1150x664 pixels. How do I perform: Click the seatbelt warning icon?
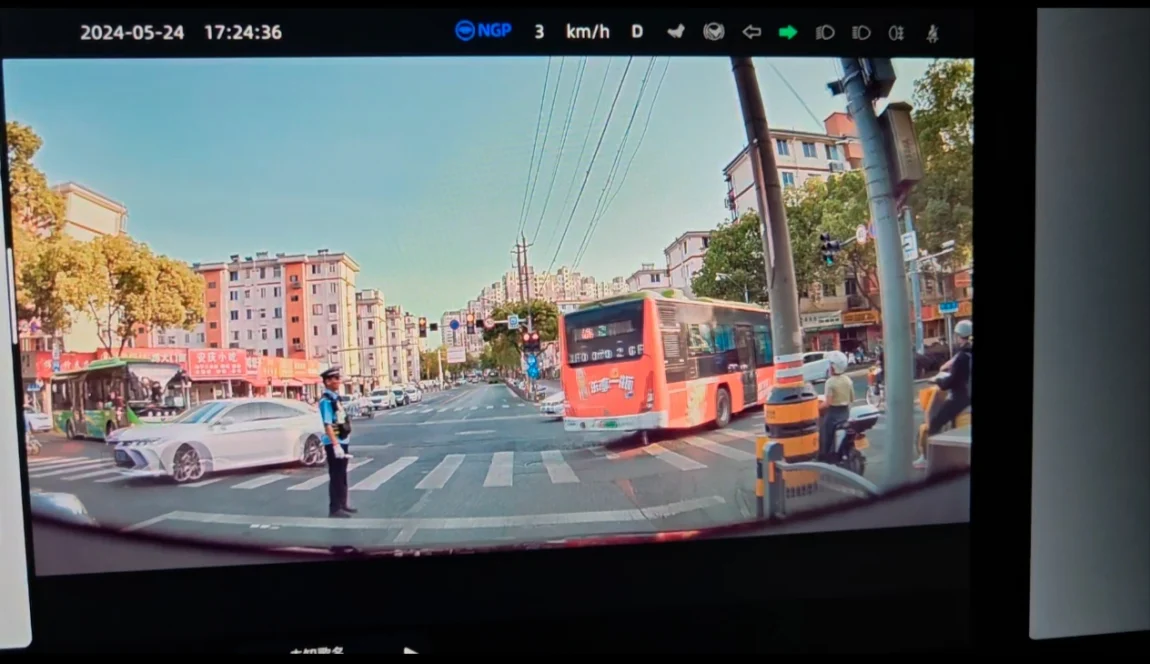tap(932, 32)
